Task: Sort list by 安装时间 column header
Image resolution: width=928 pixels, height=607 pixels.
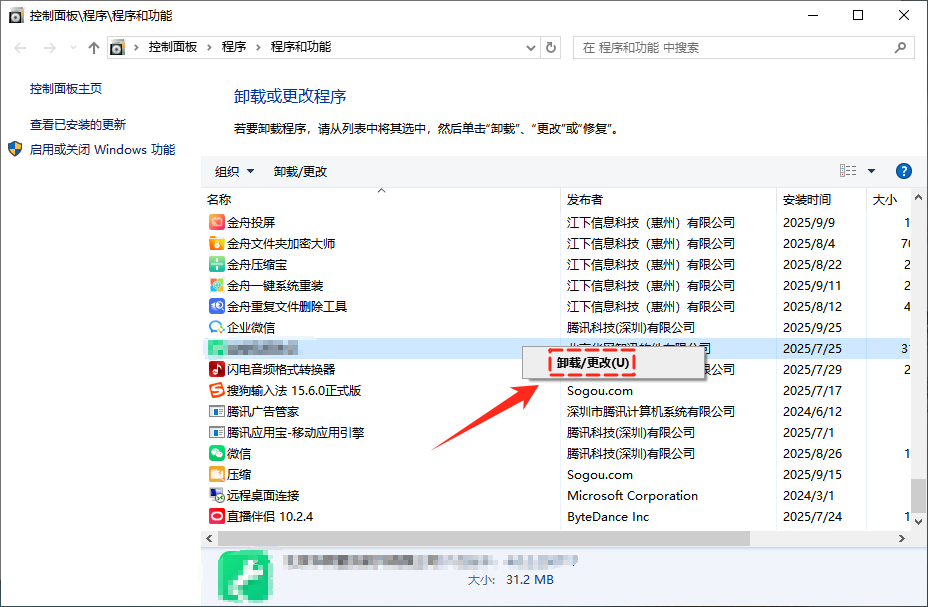Action: point(807,200)
